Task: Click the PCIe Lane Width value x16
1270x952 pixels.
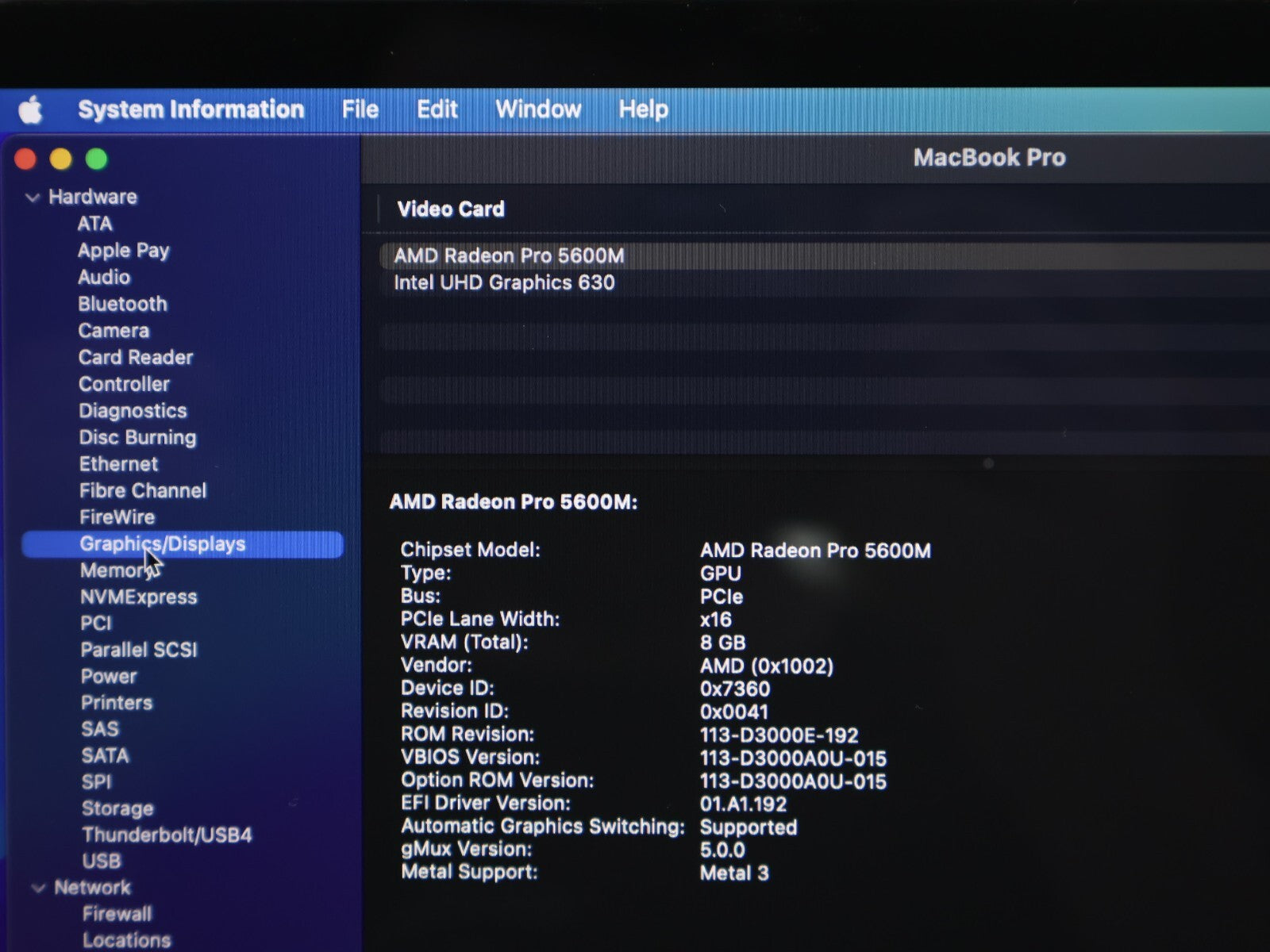Action: (716, 620)
